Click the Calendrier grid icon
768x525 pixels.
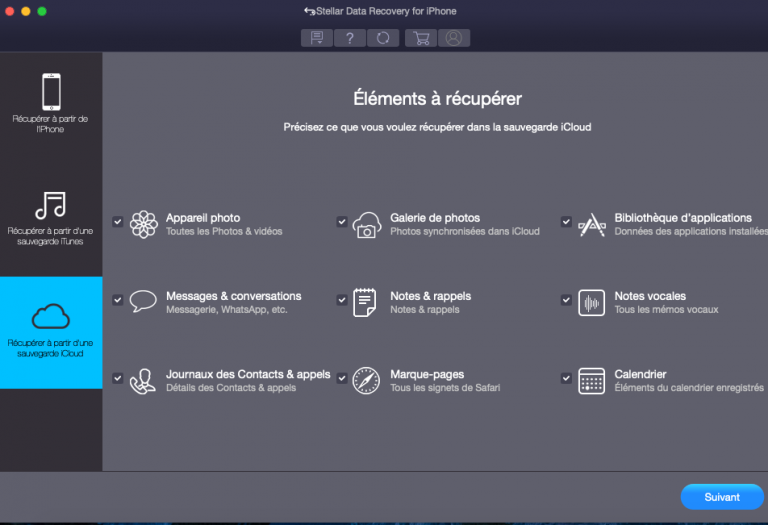(591, 381)
